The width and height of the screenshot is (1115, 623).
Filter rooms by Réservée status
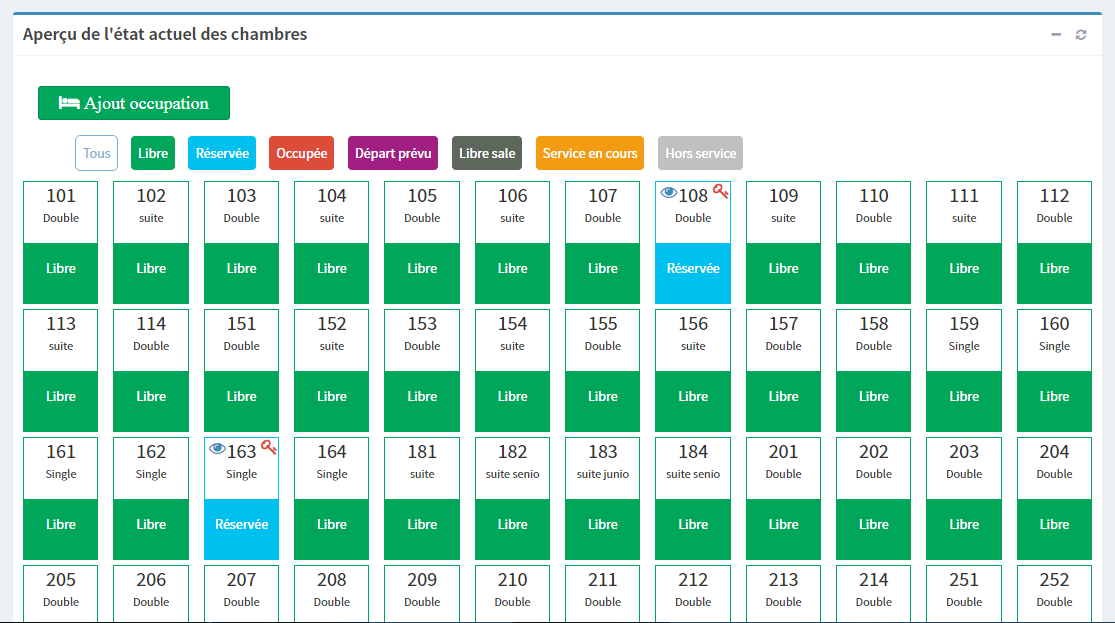point(222,154)
